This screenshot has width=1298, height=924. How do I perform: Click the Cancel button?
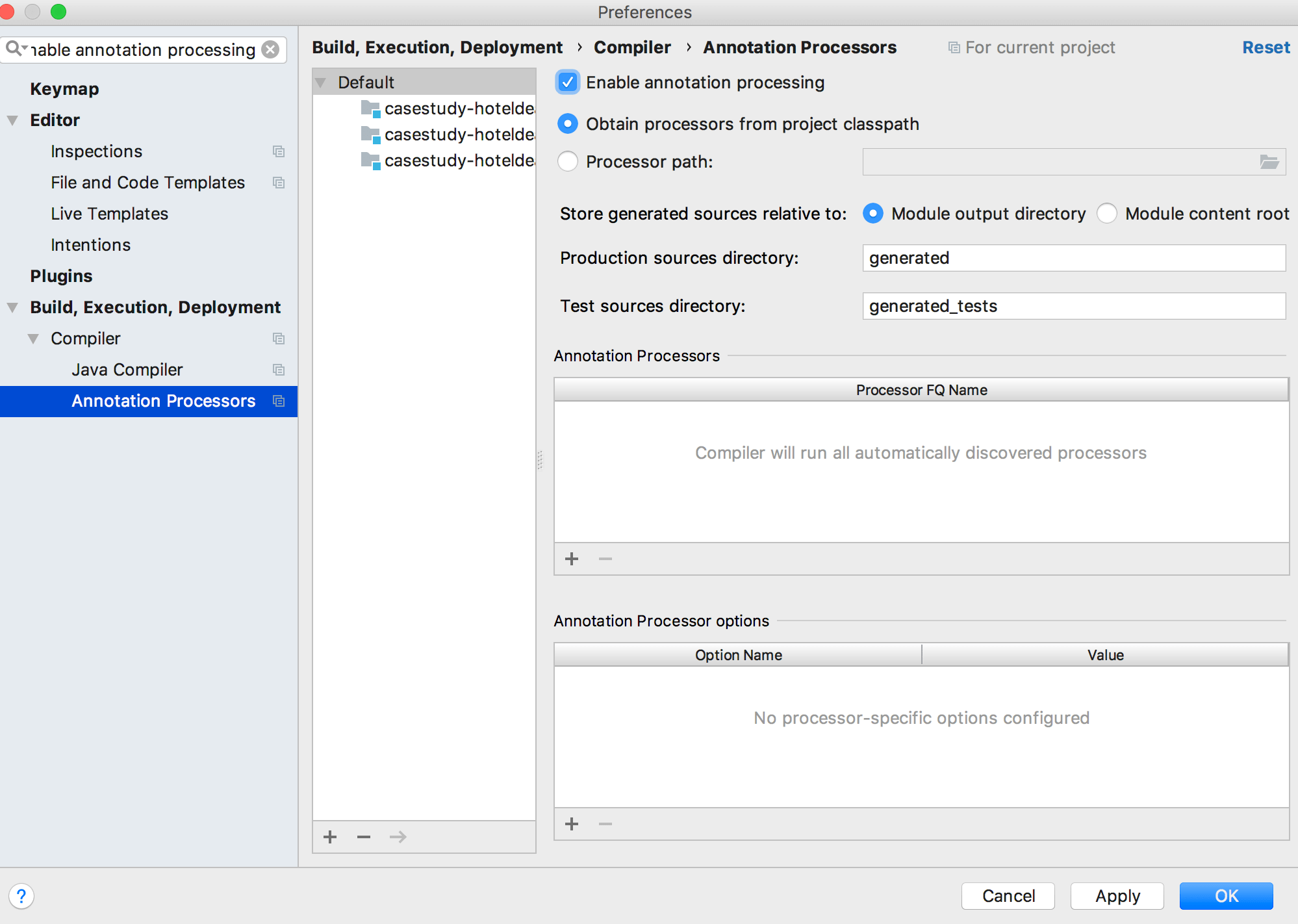point(1008,896)
